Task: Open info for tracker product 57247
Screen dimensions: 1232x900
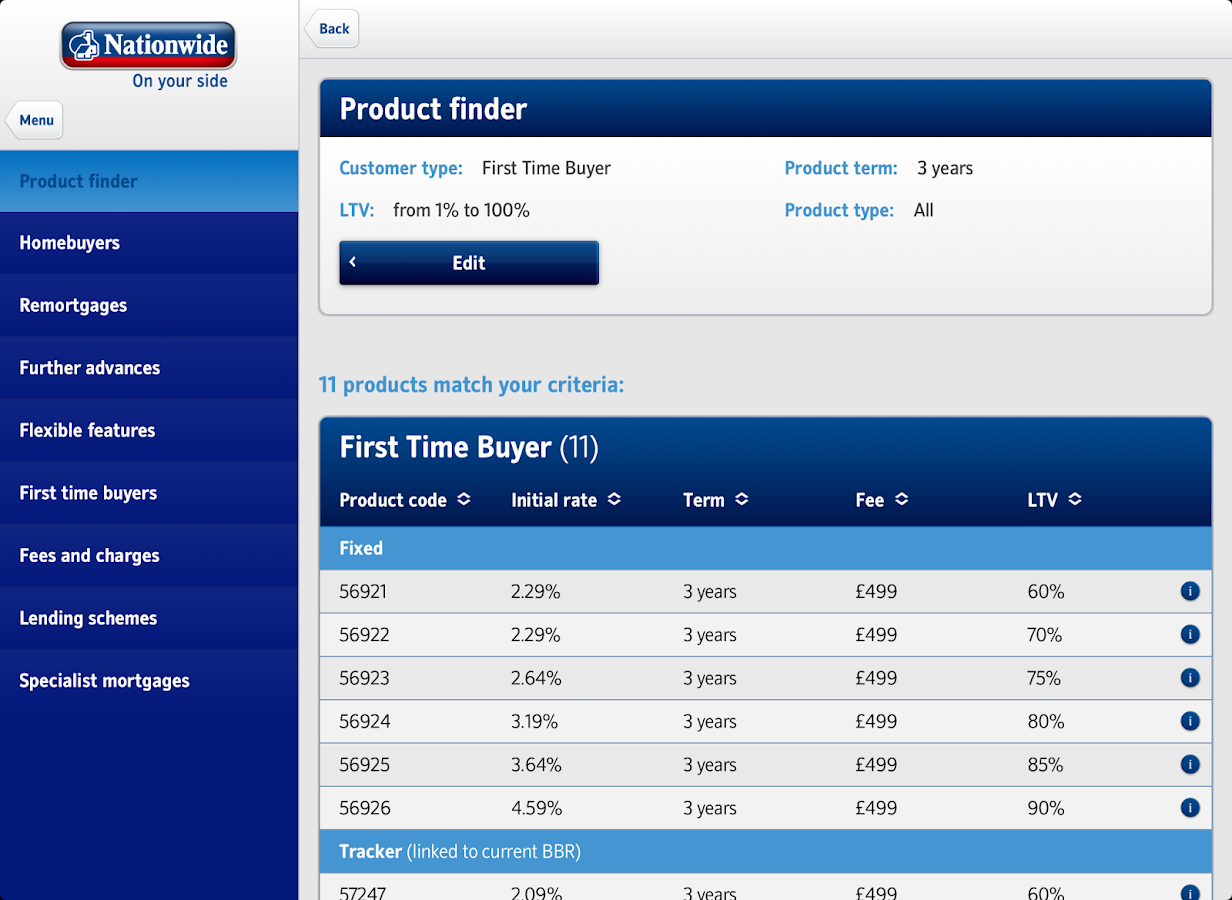Action: tap(1190, 893)
